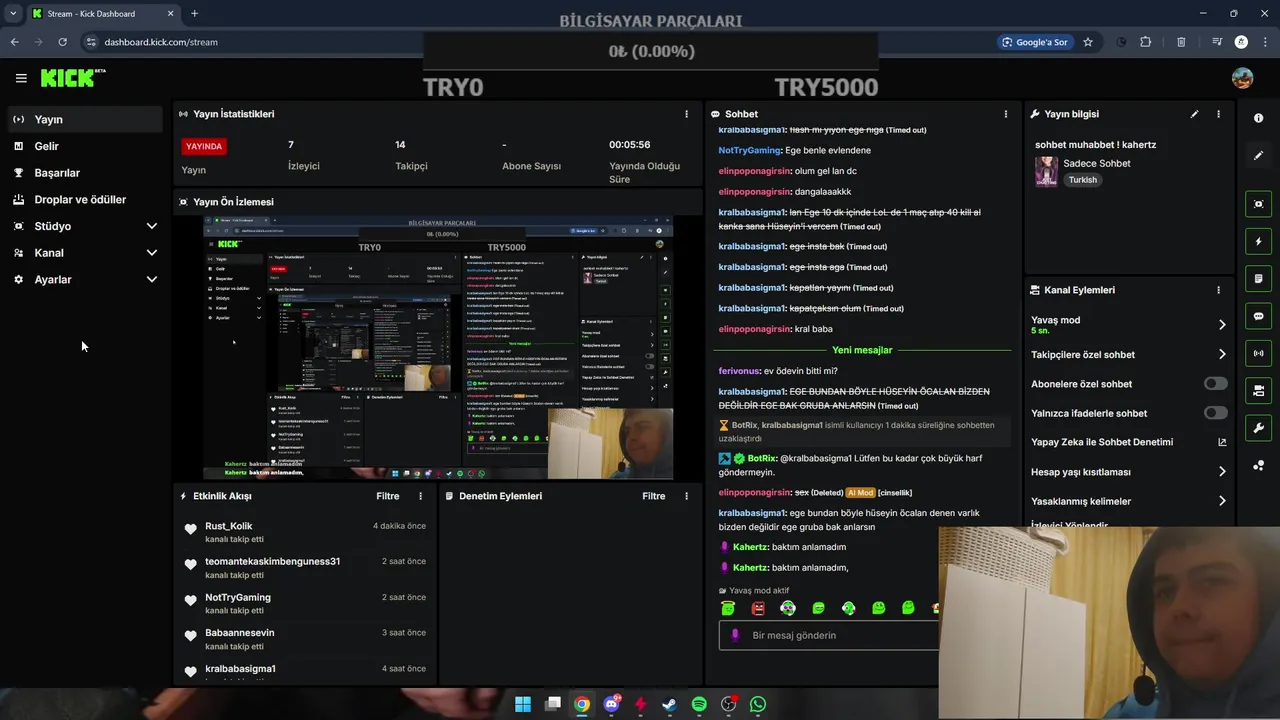
Task: Click the Turkish language tag
Action: coord(1082,180)
